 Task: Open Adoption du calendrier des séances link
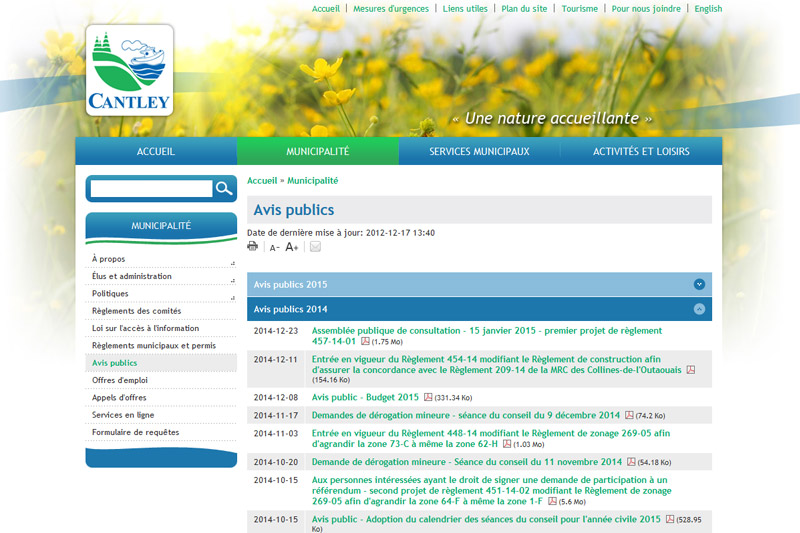486,519
